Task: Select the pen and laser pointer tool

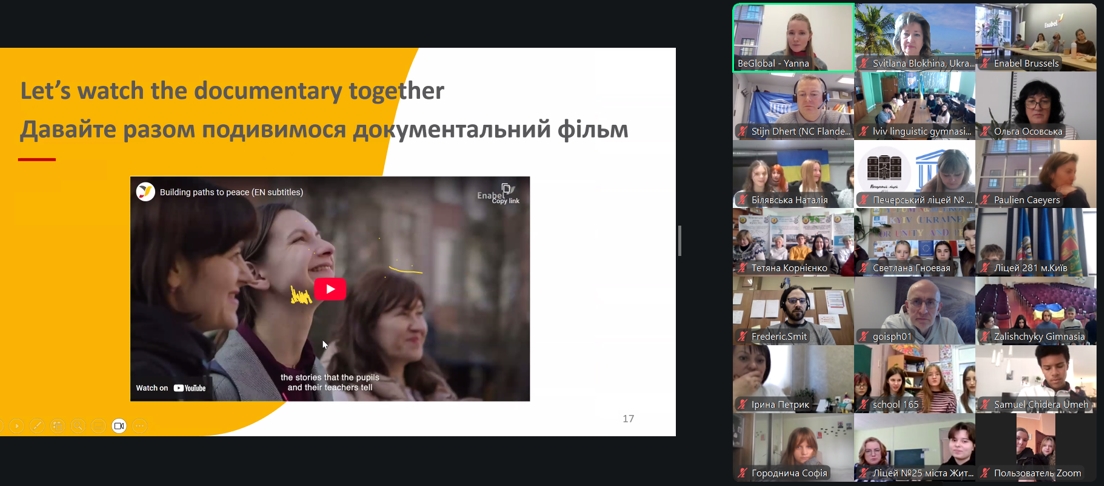Action: [37, 426]
